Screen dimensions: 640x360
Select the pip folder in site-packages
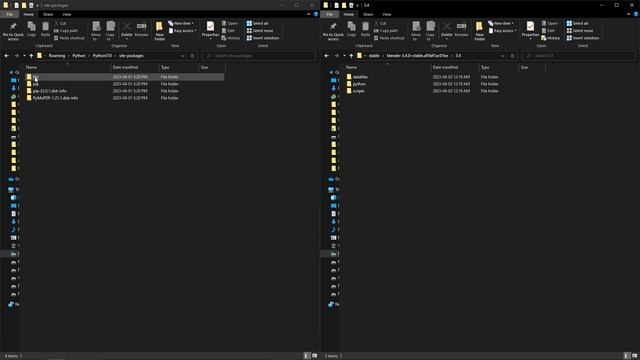(36, 84)
